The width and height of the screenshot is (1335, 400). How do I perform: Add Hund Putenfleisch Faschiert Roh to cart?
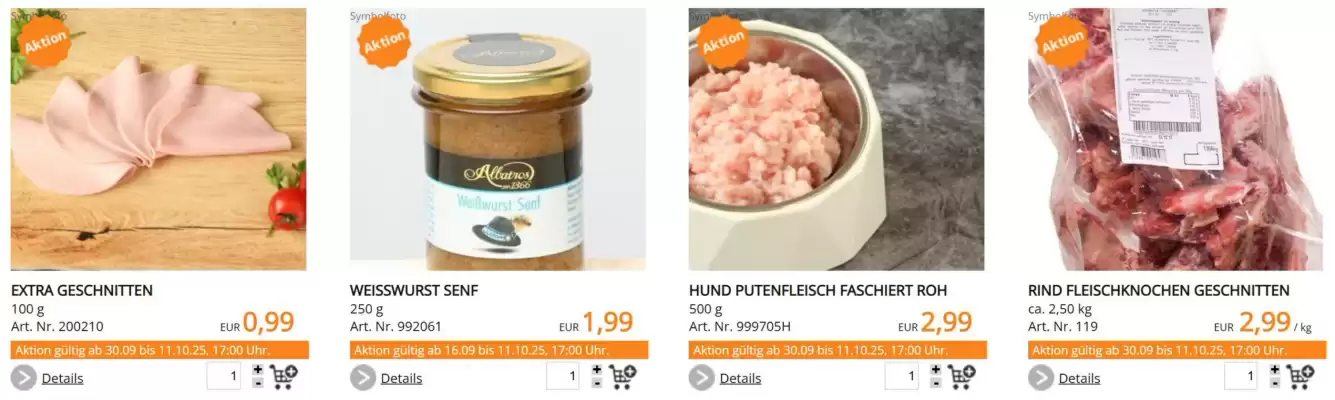[x=963, y=377]
